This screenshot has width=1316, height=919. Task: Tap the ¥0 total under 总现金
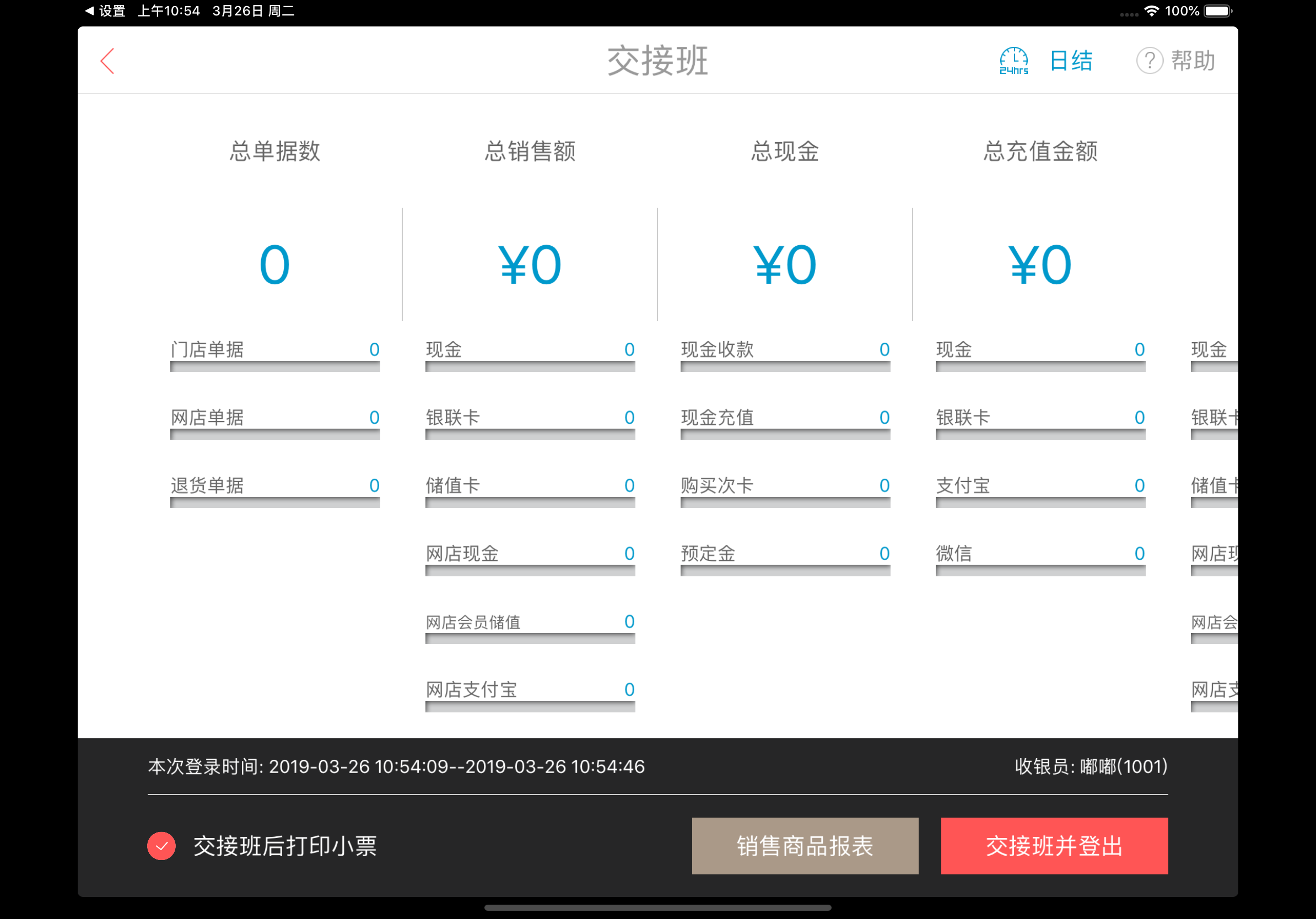[784, 265]
